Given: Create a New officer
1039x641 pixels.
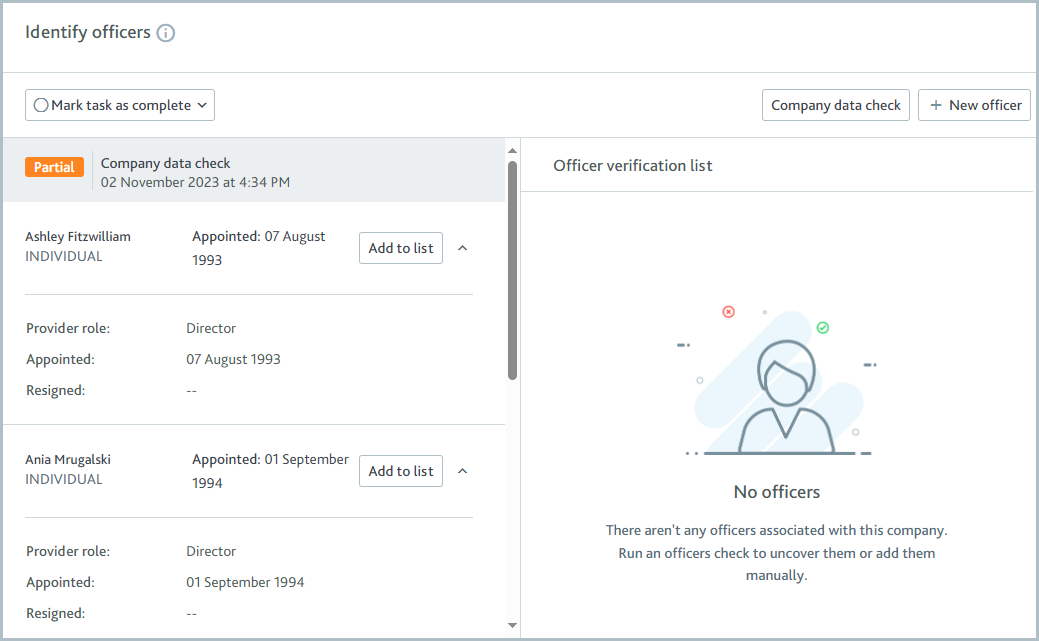Looking at the screenshot, I should click(x=974, y=104).
